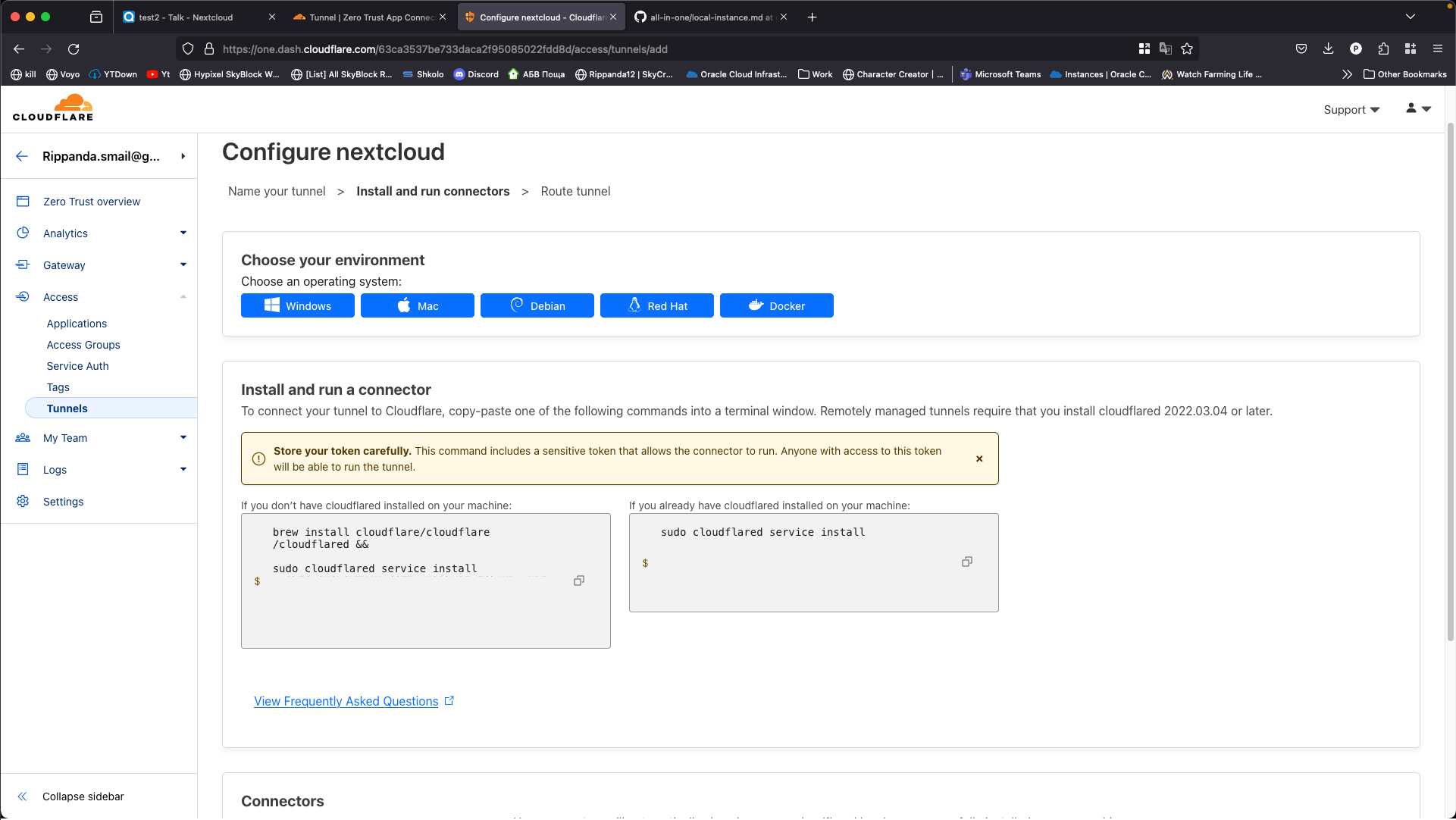Open the user profile dropdown
Image resolution: width=1456 pixels, height=820 pixels.
(x=1418, y=109)
